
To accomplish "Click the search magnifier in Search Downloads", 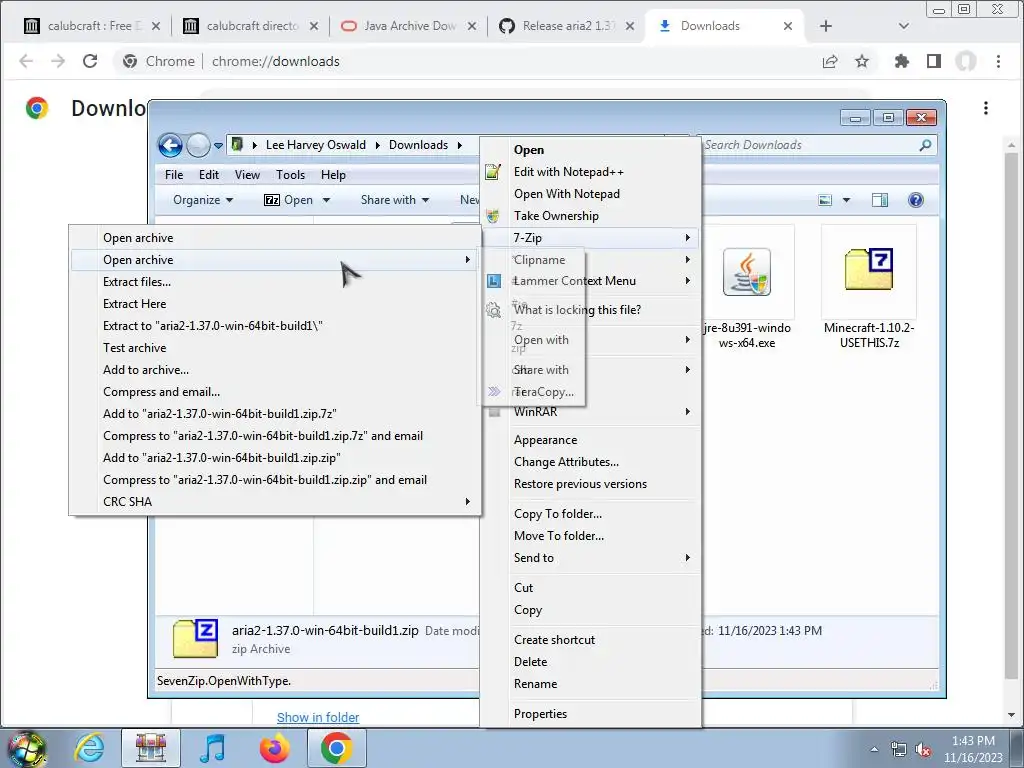I will point(925,145).
